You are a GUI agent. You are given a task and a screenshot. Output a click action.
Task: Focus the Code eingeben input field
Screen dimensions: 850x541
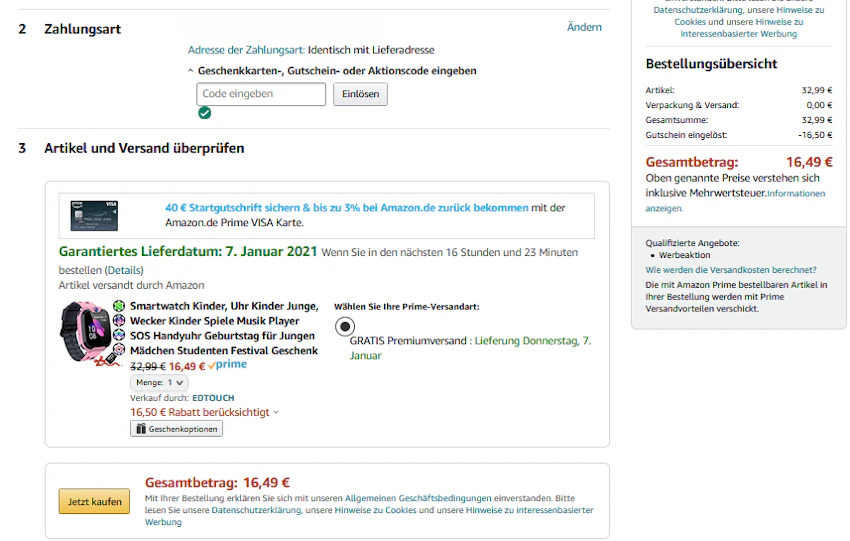[261, 94]
